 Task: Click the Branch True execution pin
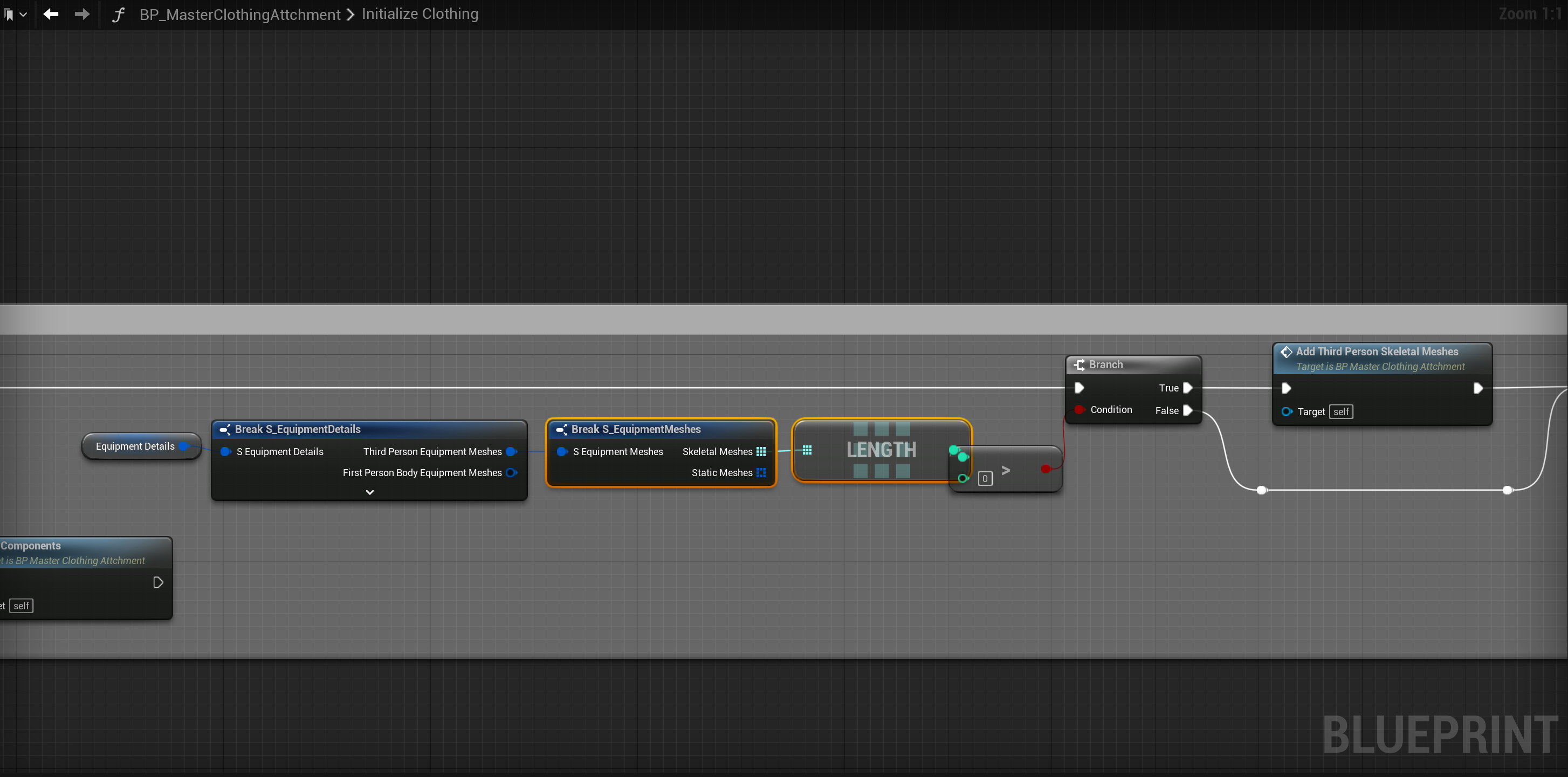click(x=1187, y=388)
